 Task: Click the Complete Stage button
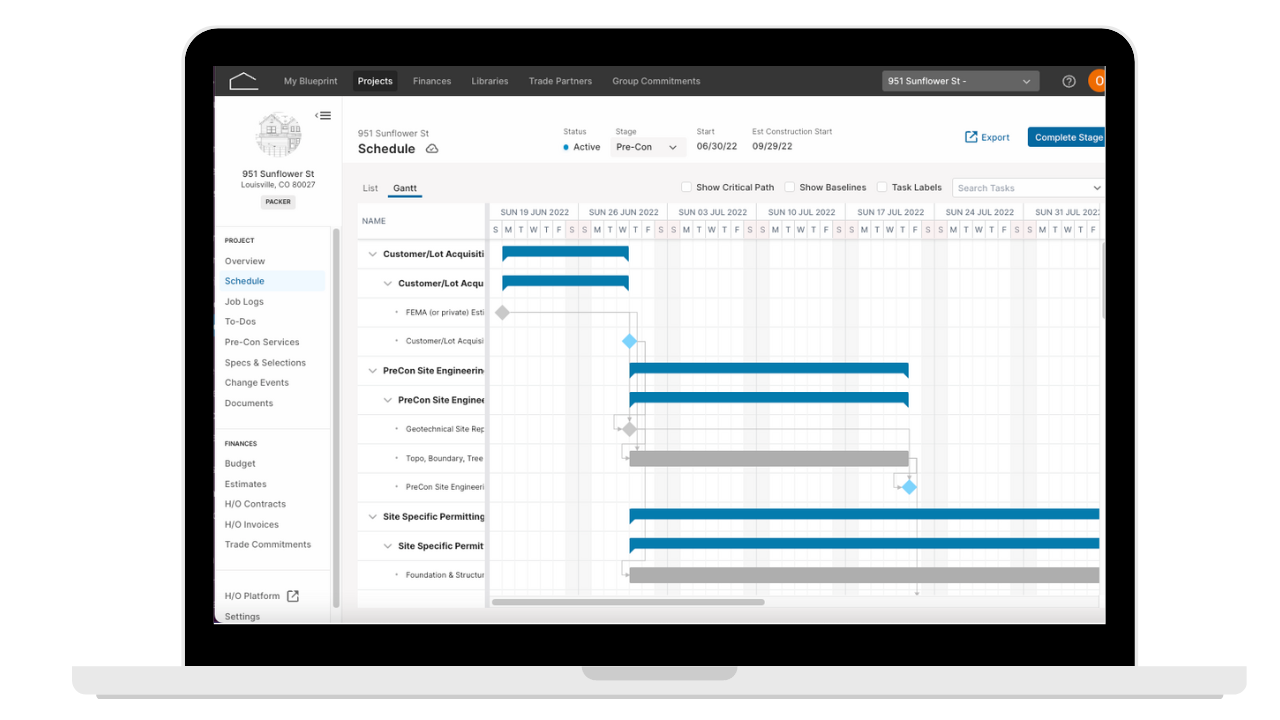pyautogui.click(x=1067, y=137)
